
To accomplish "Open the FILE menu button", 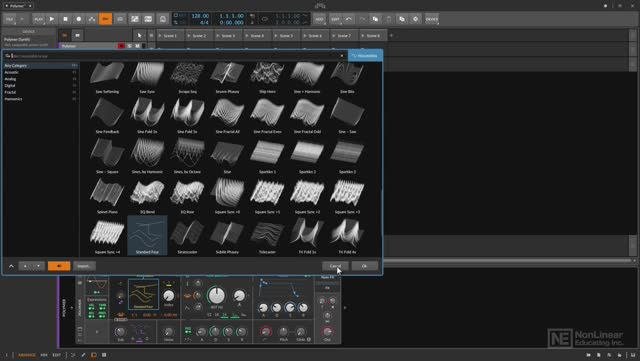I will 10,19.
